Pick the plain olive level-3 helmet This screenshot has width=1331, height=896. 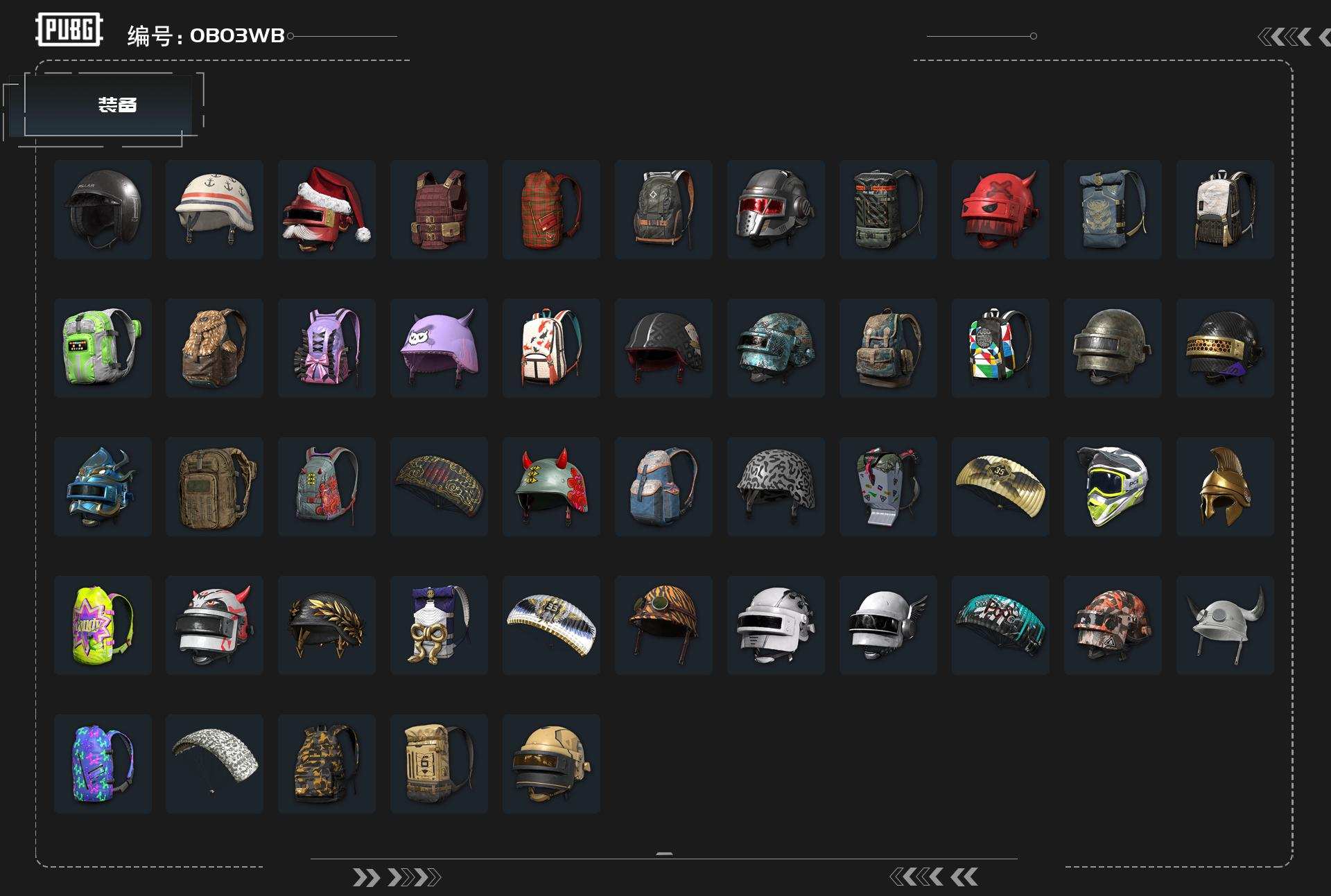coord(1113,348)
